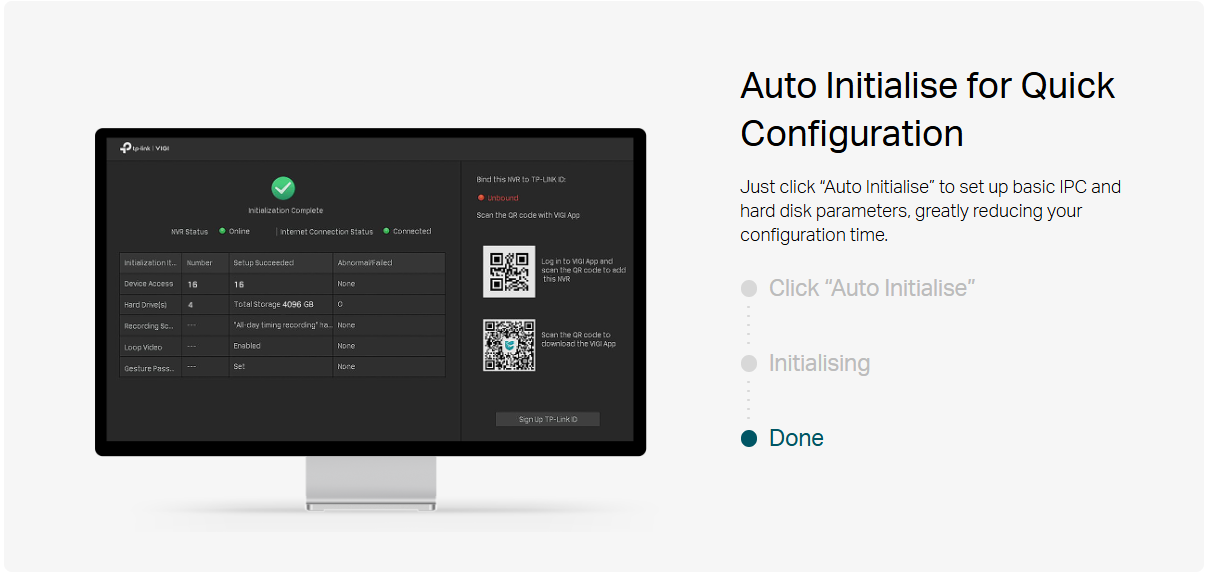The height and width of the screenshot is (575, 1208).
Task: Click the Sign Up TP-Link ID button
Action: point(548,419)
